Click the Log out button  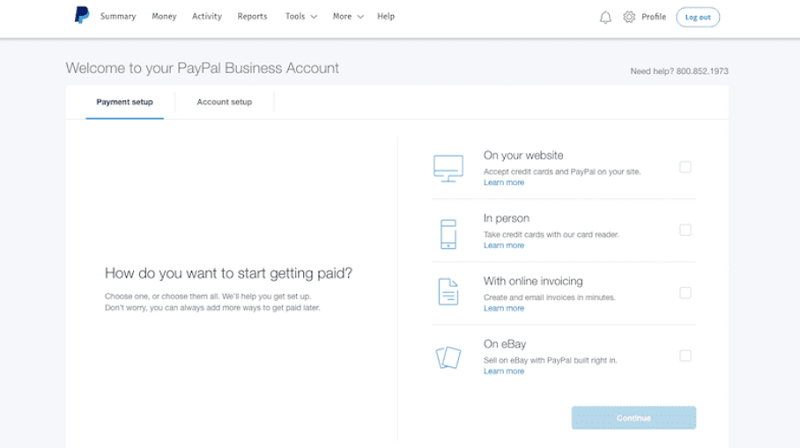[x=697, y=17]
